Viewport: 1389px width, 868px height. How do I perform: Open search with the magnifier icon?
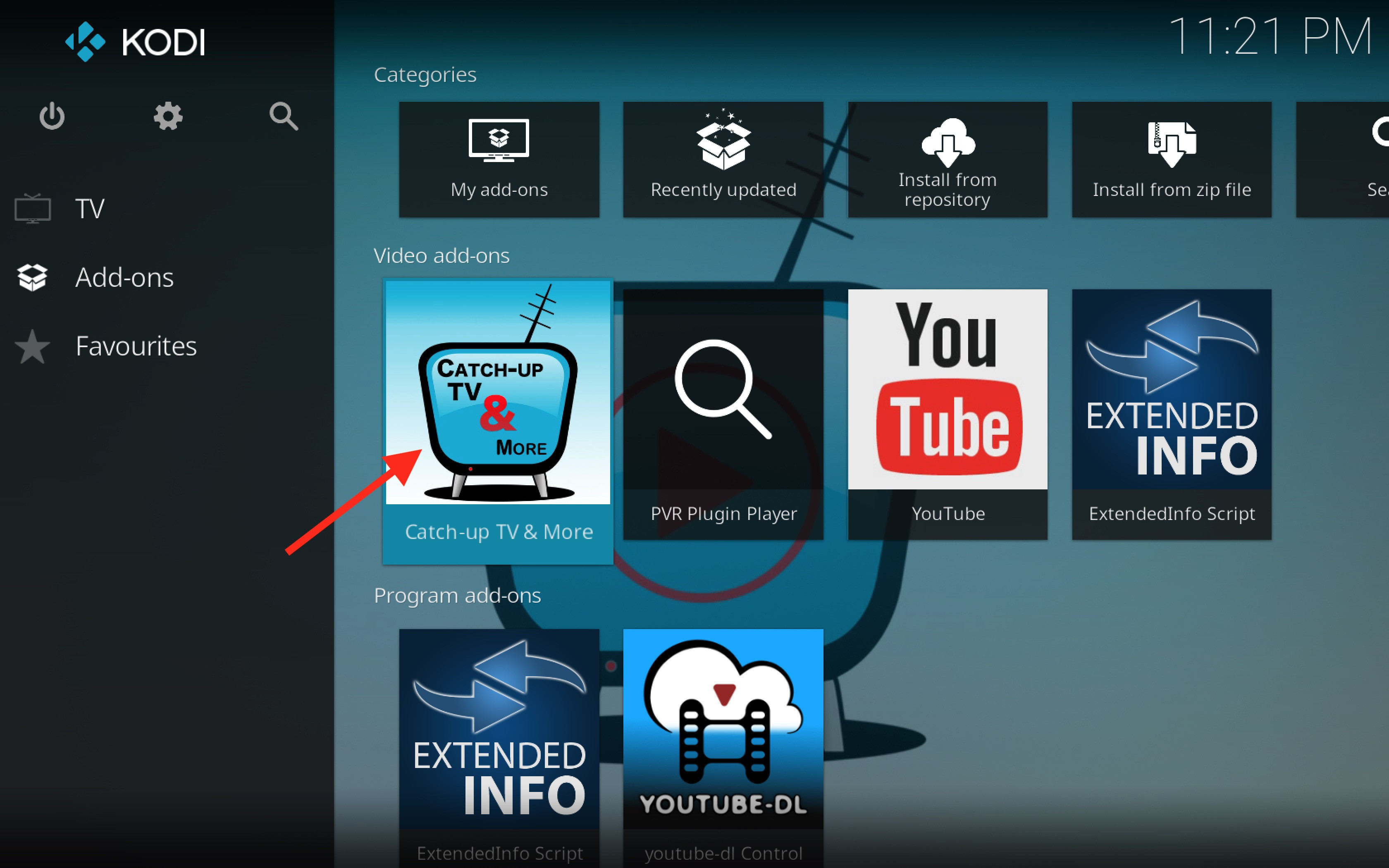click(x=284, y=116)
